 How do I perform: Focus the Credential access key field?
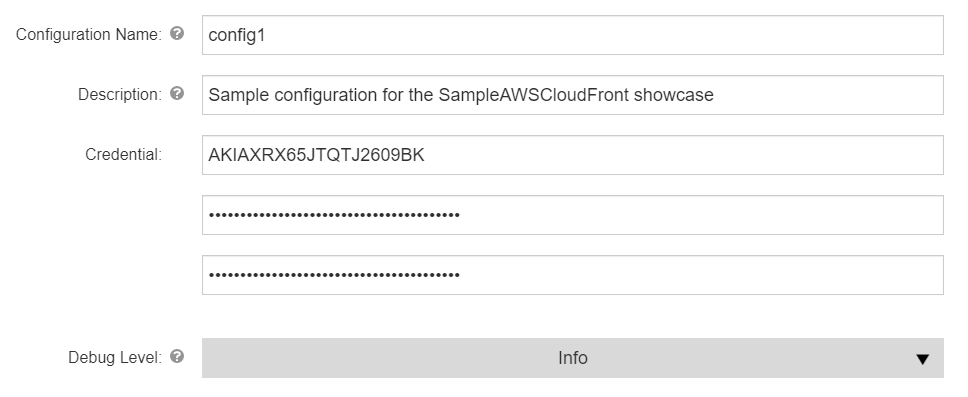click(572, 155)
